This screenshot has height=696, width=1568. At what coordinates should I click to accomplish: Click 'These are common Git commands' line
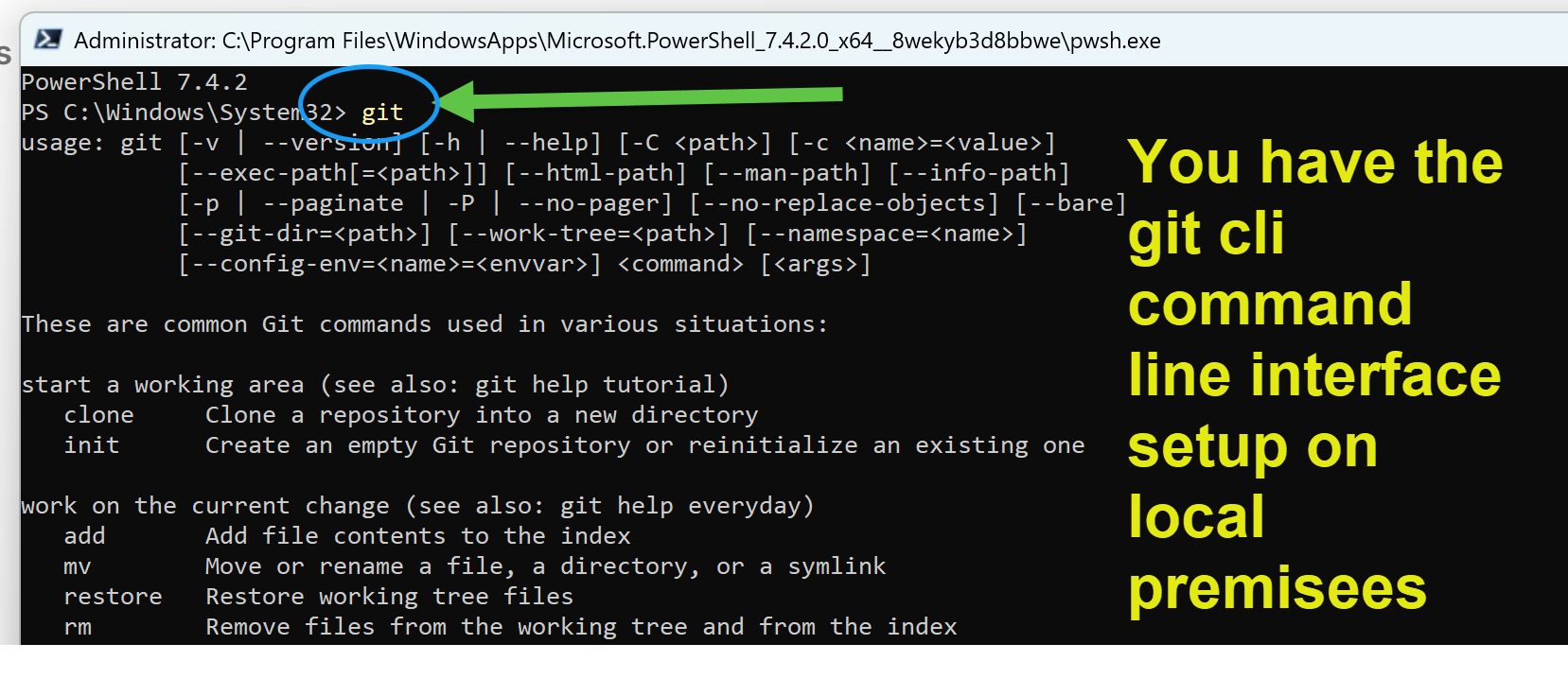pos(425,324)
